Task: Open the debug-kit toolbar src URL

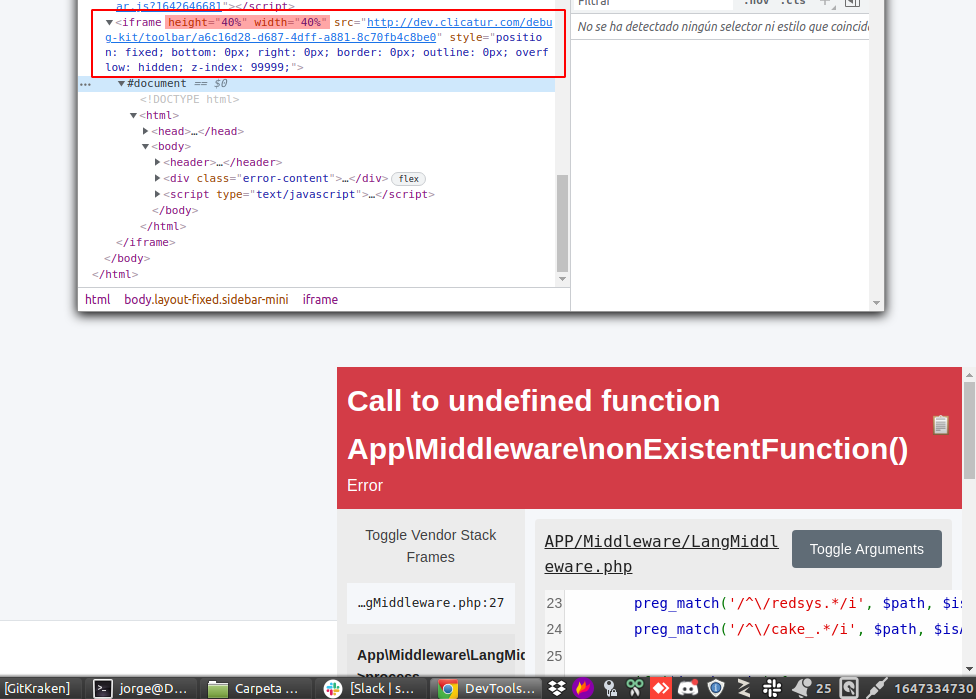Action: coord(329,30)
